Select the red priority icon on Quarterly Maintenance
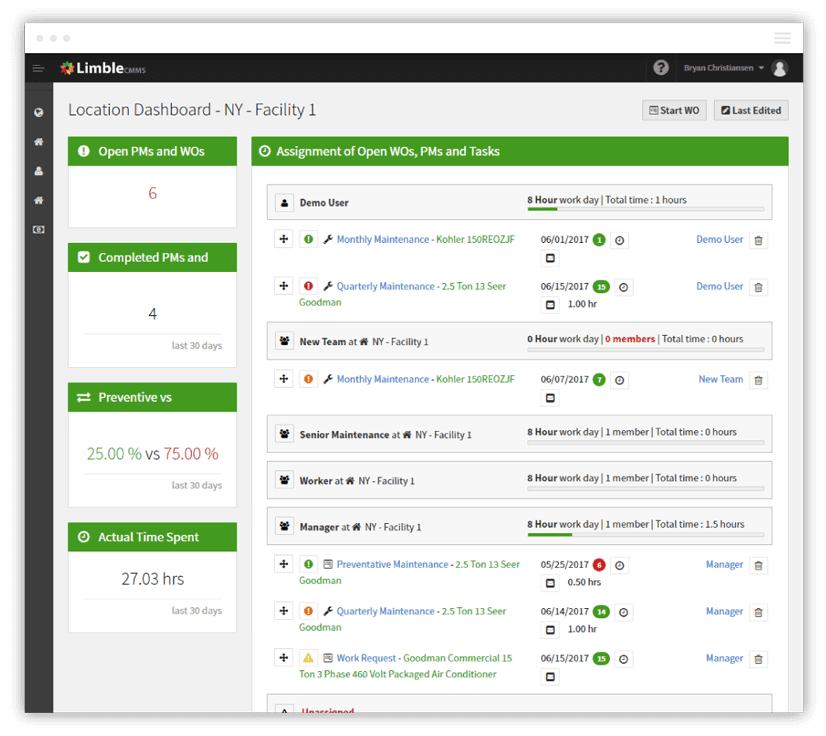The height and width of the screenshot is (736, 826). [305, 285]
